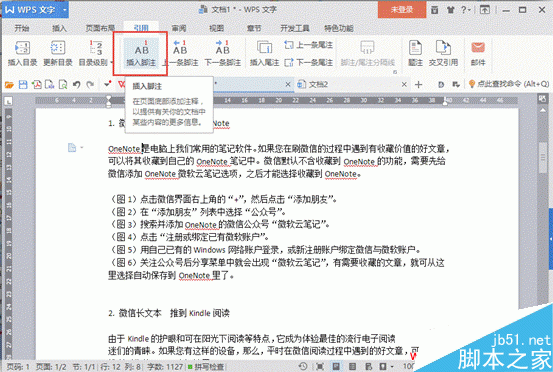Click the 页码: 1 status bar entry

tap(18, 367)
